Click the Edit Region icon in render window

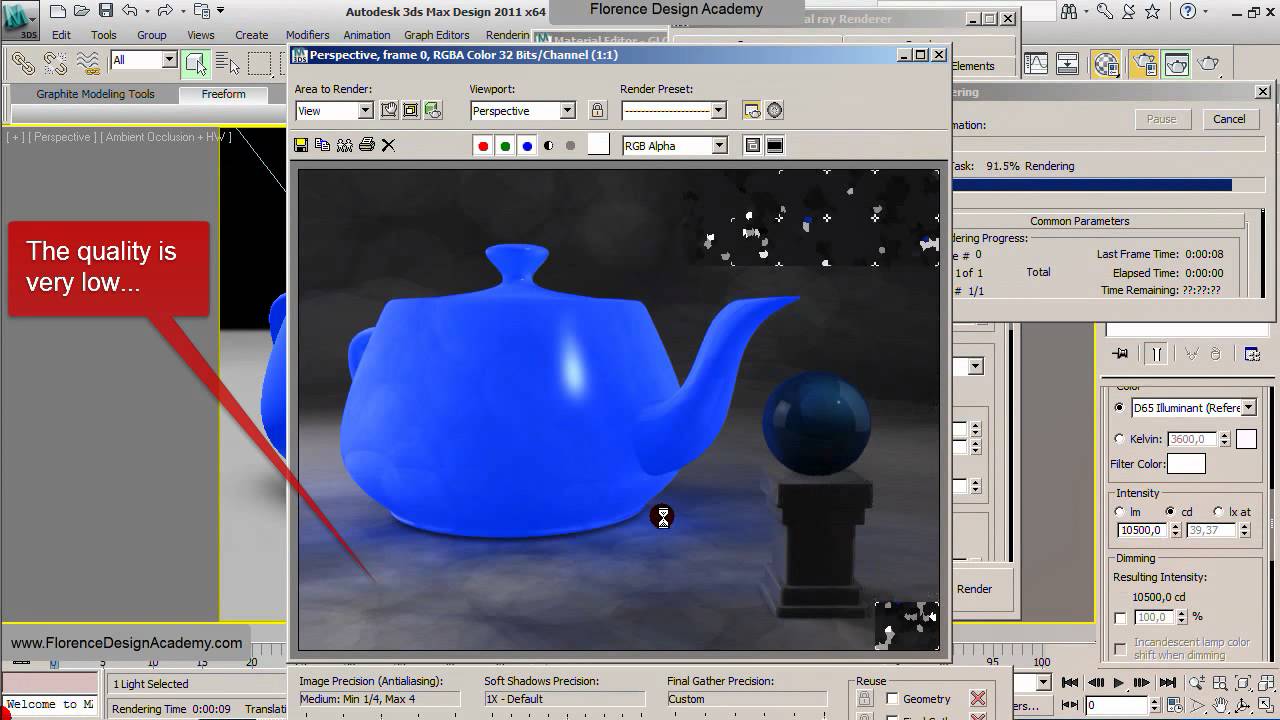pyautogui.click(x=389, y=110)
